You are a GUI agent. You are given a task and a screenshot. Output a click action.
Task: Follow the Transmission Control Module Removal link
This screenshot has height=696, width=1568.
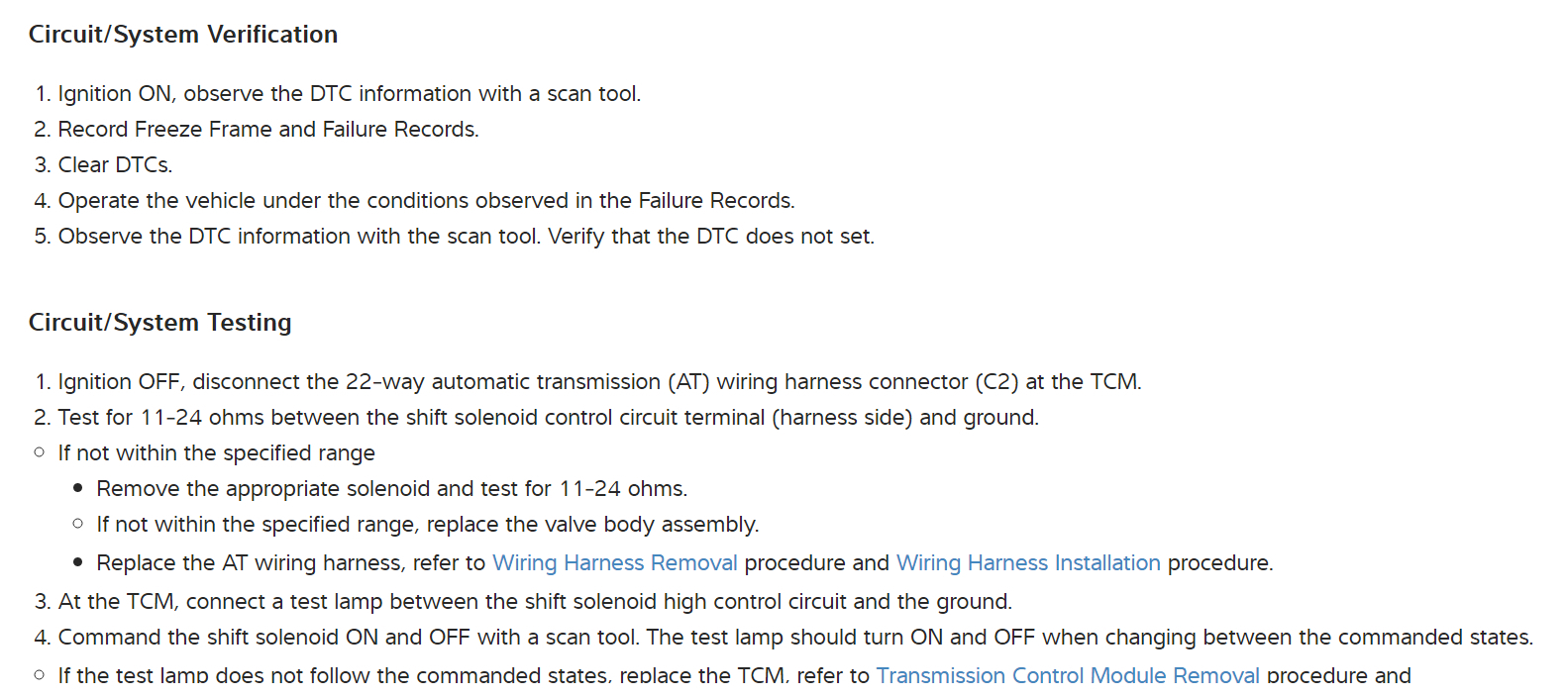click(1067, 676)
